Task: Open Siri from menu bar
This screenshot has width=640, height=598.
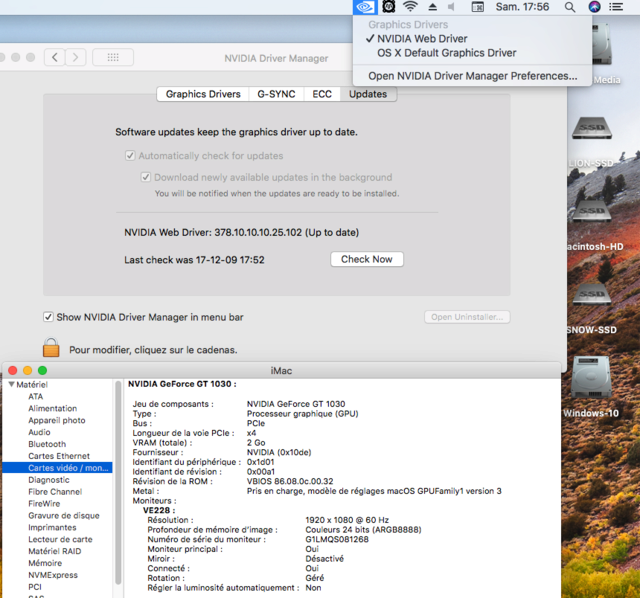Action: pos(594,7)
